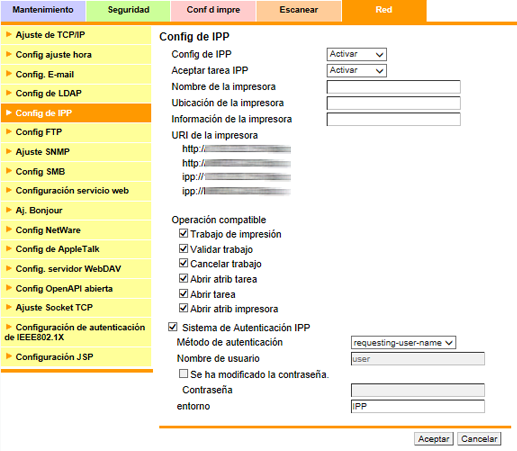Toggle Abrir tarea checkbox

click(183, 293)
